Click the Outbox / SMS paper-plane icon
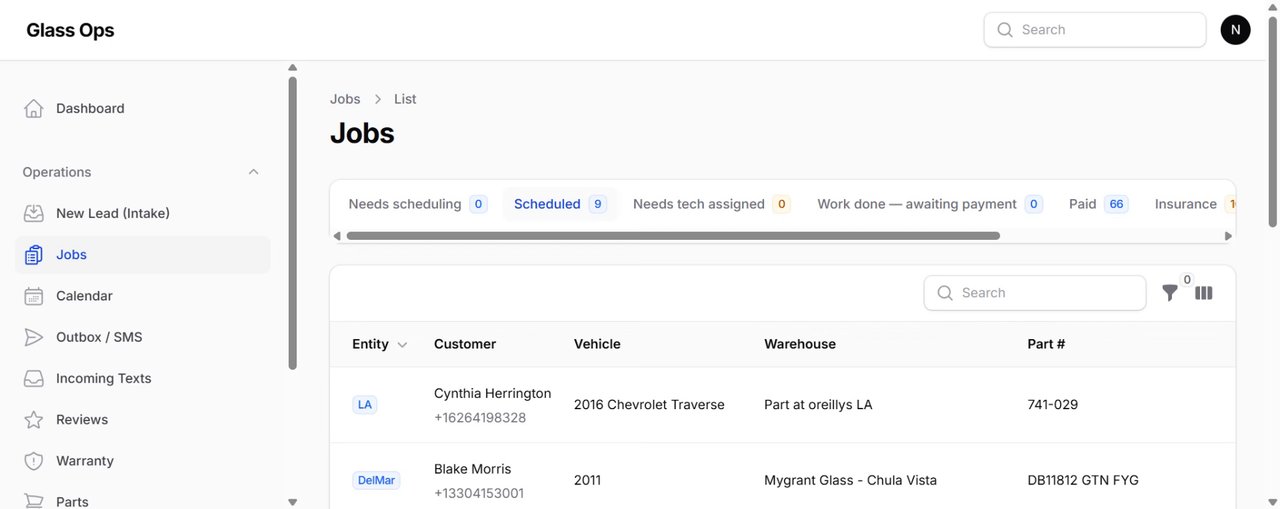The image size is (1280, 509). pos(34,337)
